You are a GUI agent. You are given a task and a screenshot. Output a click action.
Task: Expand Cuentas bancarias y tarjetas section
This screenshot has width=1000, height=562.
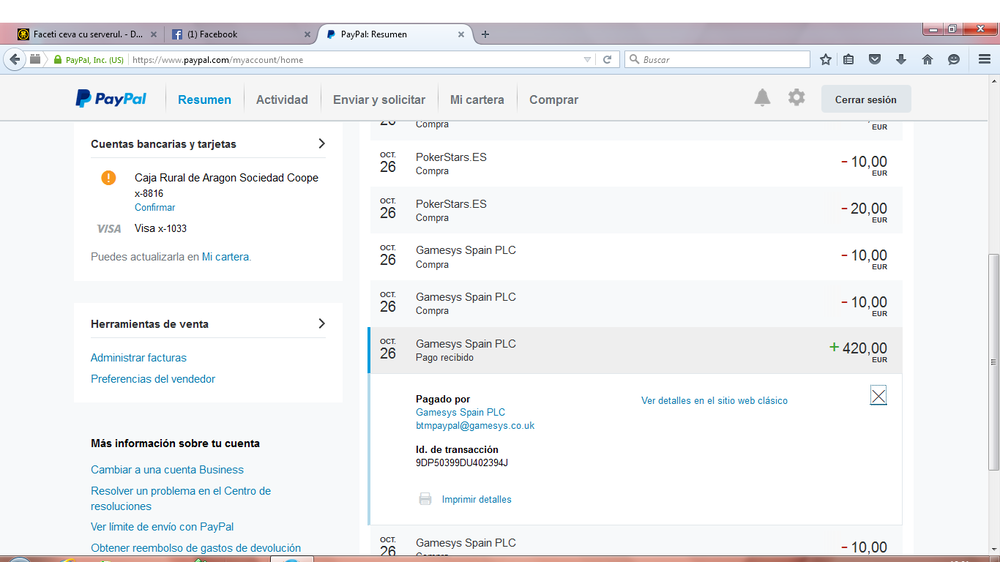[x=321, y=144]
